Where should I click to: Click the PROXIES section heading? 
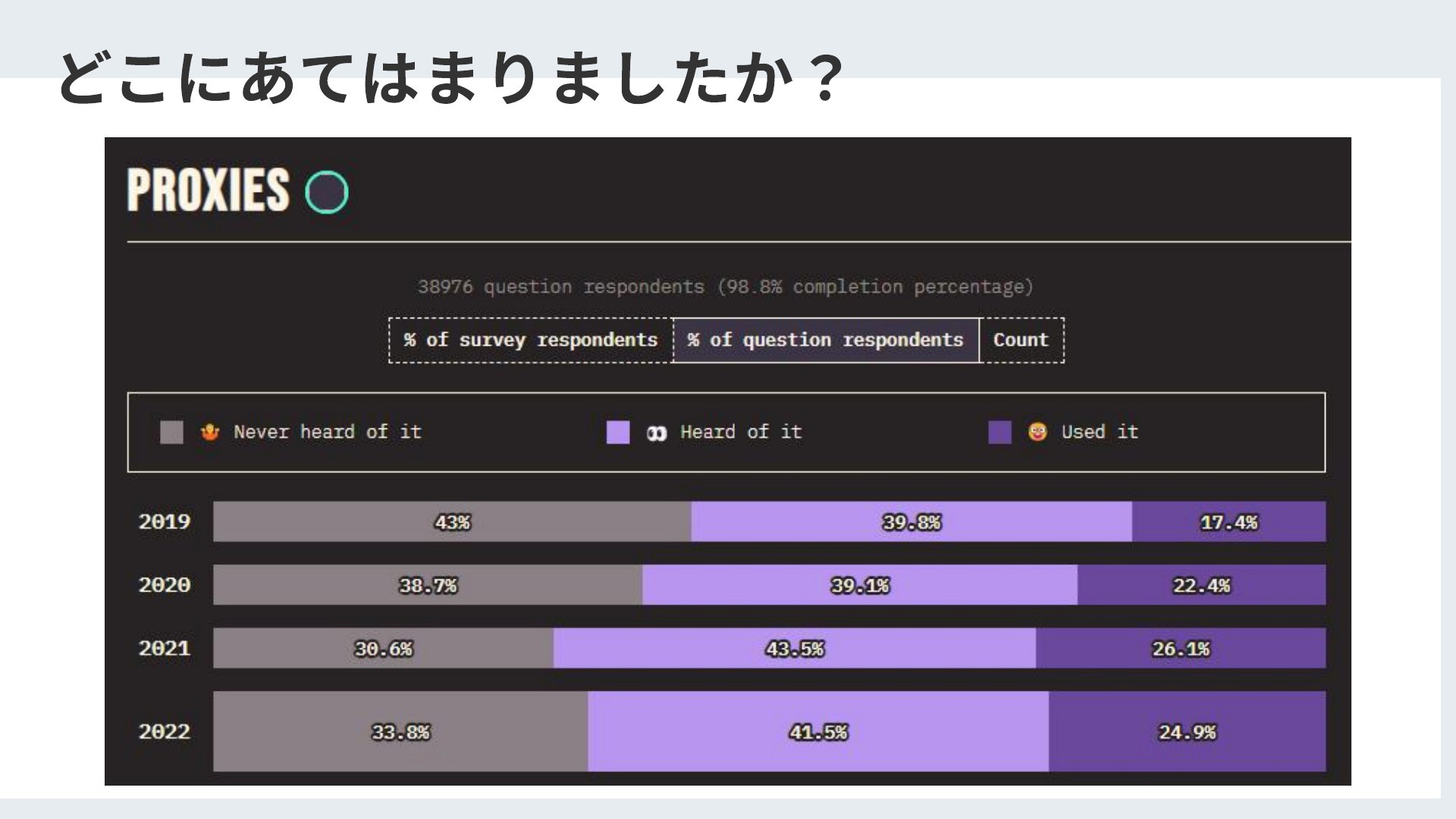209,190
